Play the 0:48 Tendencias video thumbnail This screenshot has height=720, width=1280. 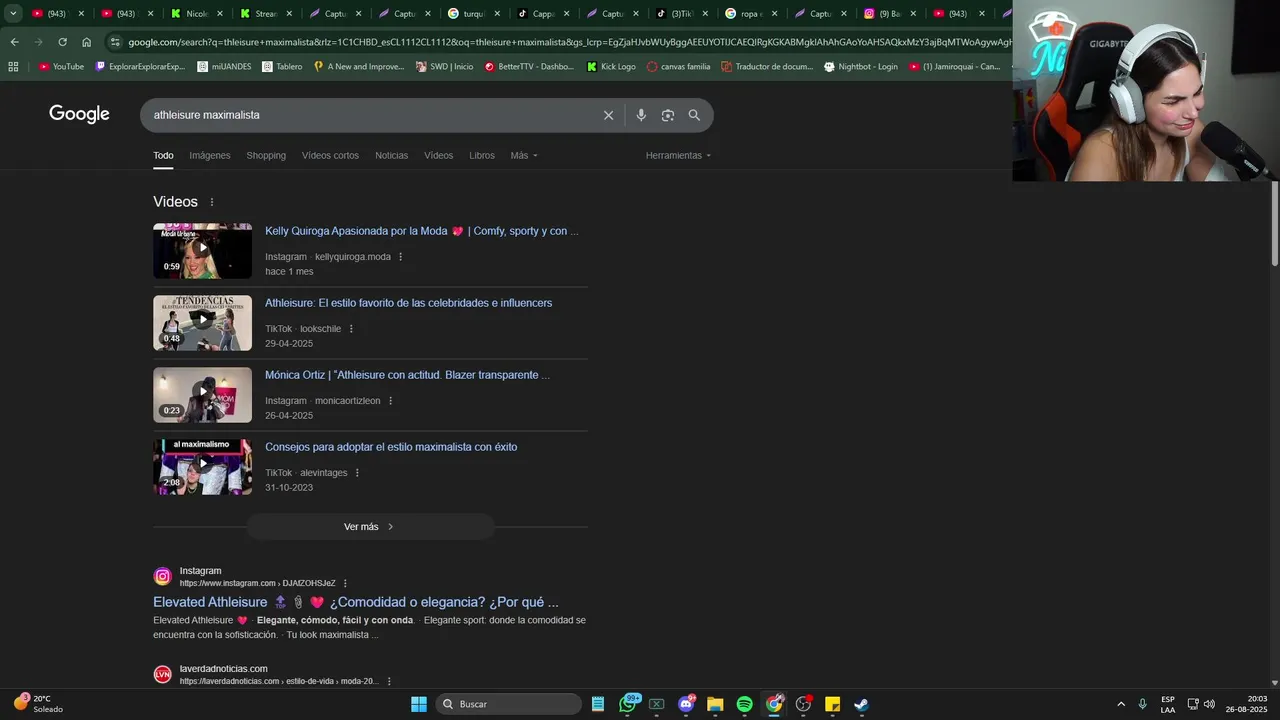(x=202, y=323)
